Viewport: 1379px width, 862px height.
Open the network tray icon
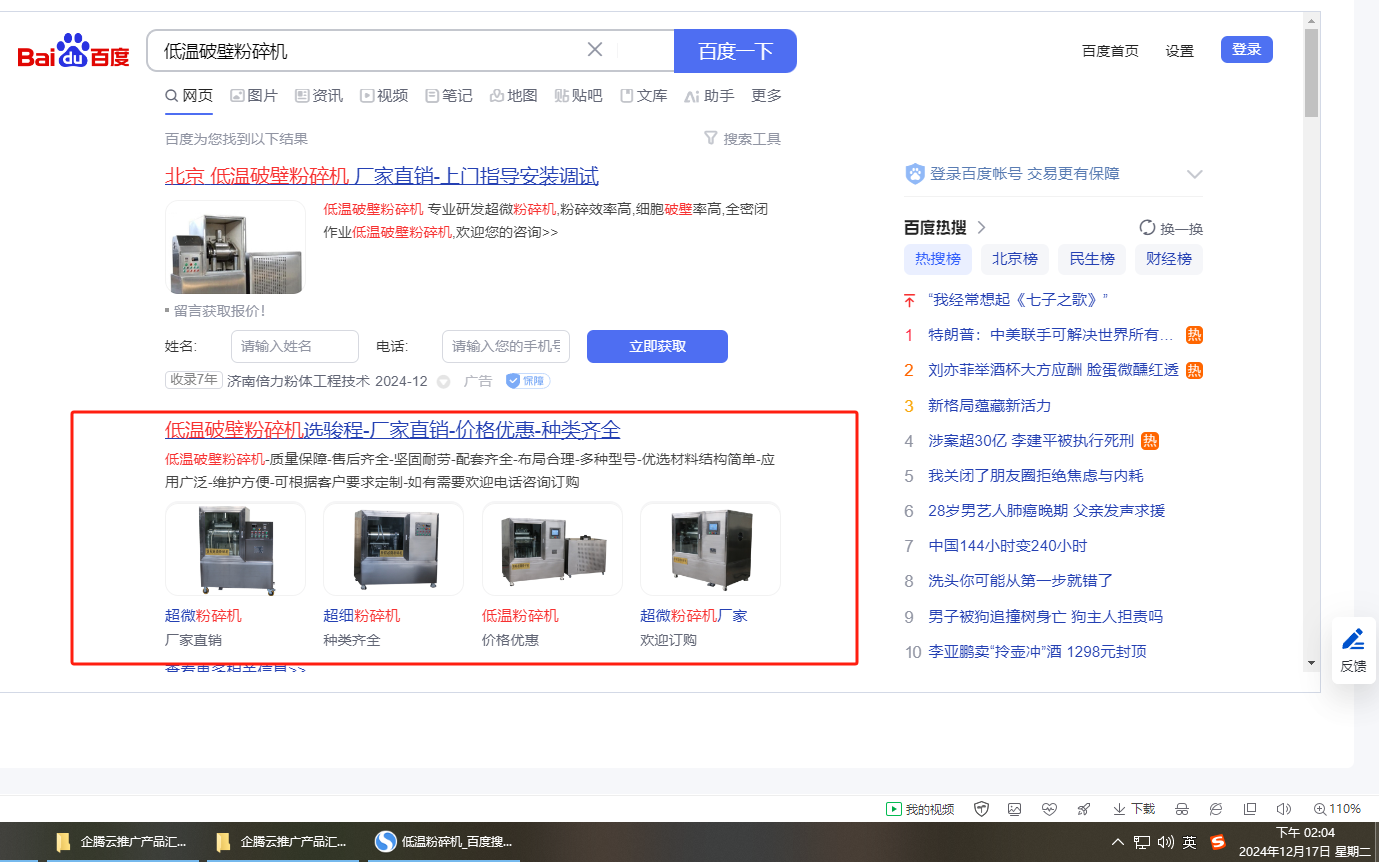1141,842
